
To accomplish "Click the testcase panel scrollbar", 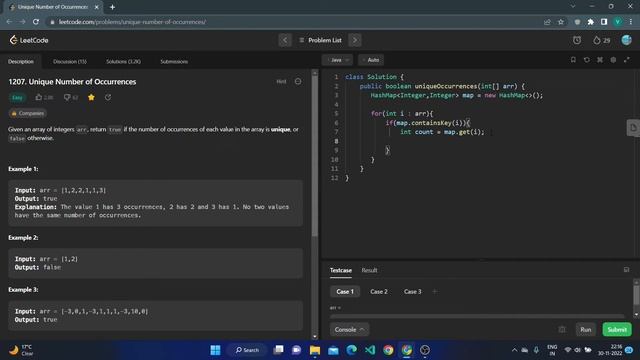I will (636, 296).
